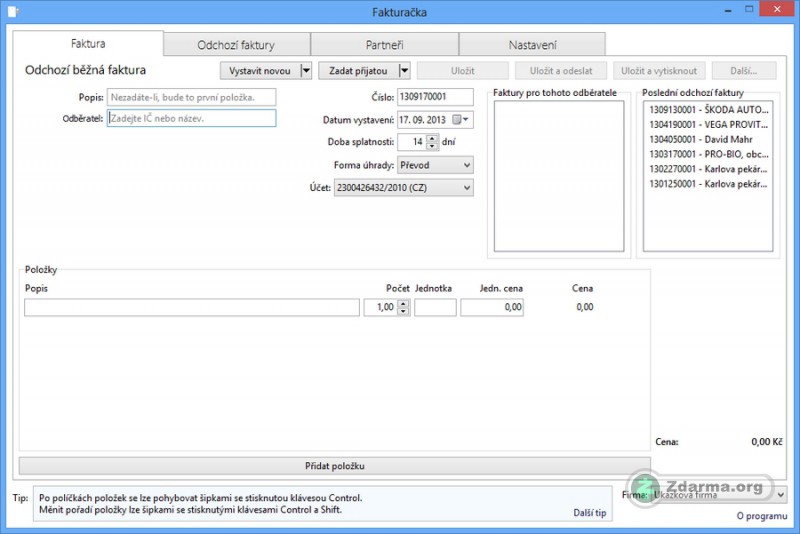Image resolution: width=800 pixels, height=534 pixels.
Task: Select invoice 1302270001 - Karlova pekár
Action: pyautogui.click(x=708, y=169)
